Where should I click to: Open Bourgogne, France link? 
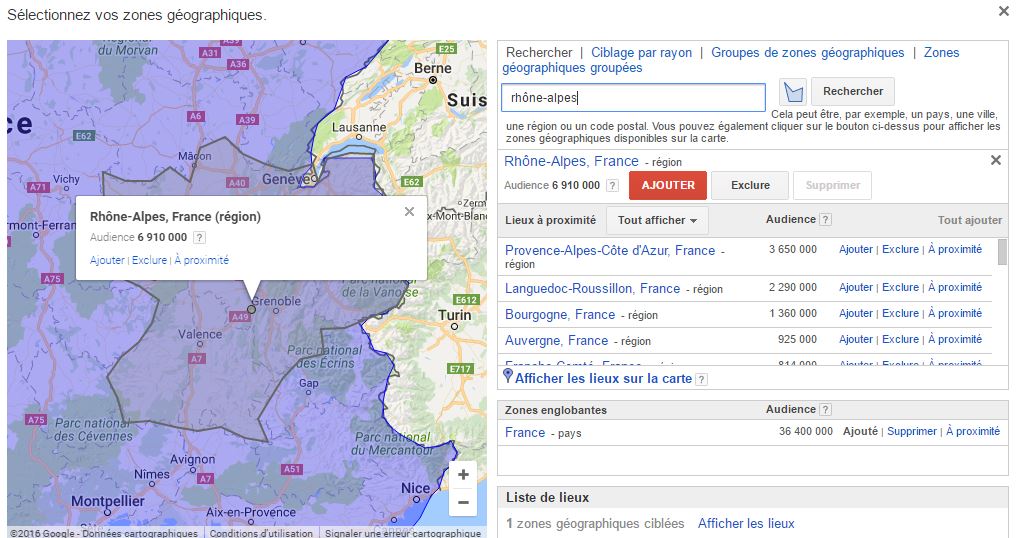[x=560, y=315]
